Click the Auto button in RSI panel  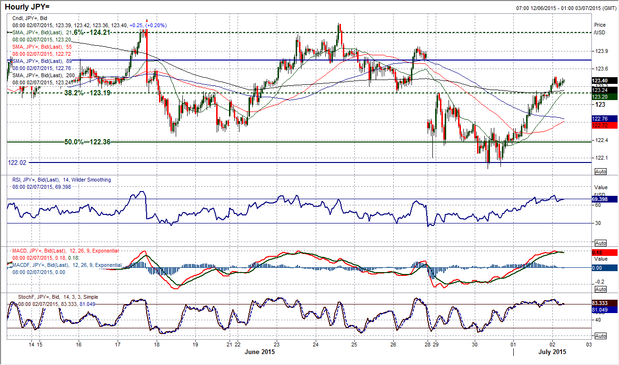click(600, 243)
